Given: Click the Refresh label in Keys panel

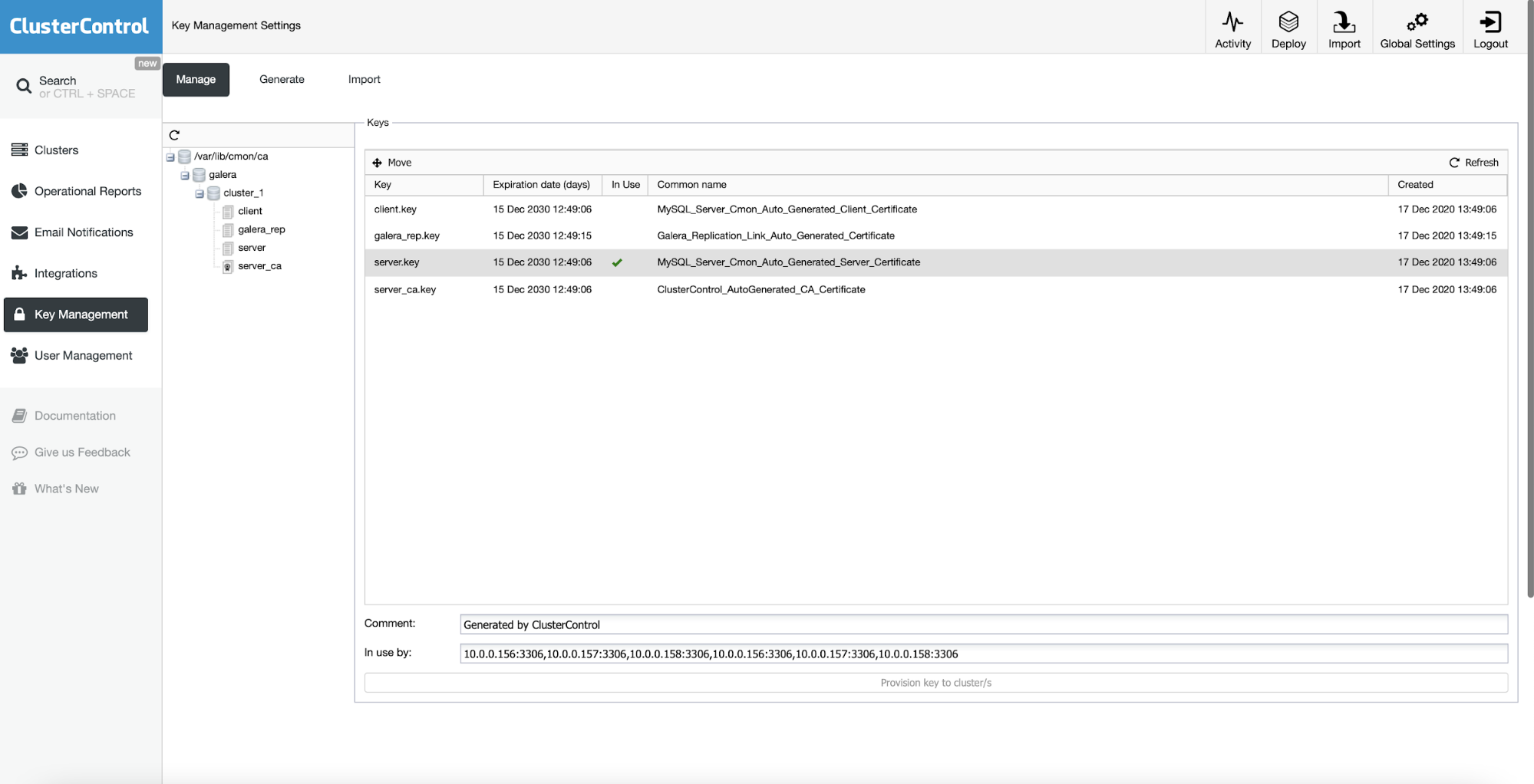Looking at the screenshot, I should [1481, 163].
